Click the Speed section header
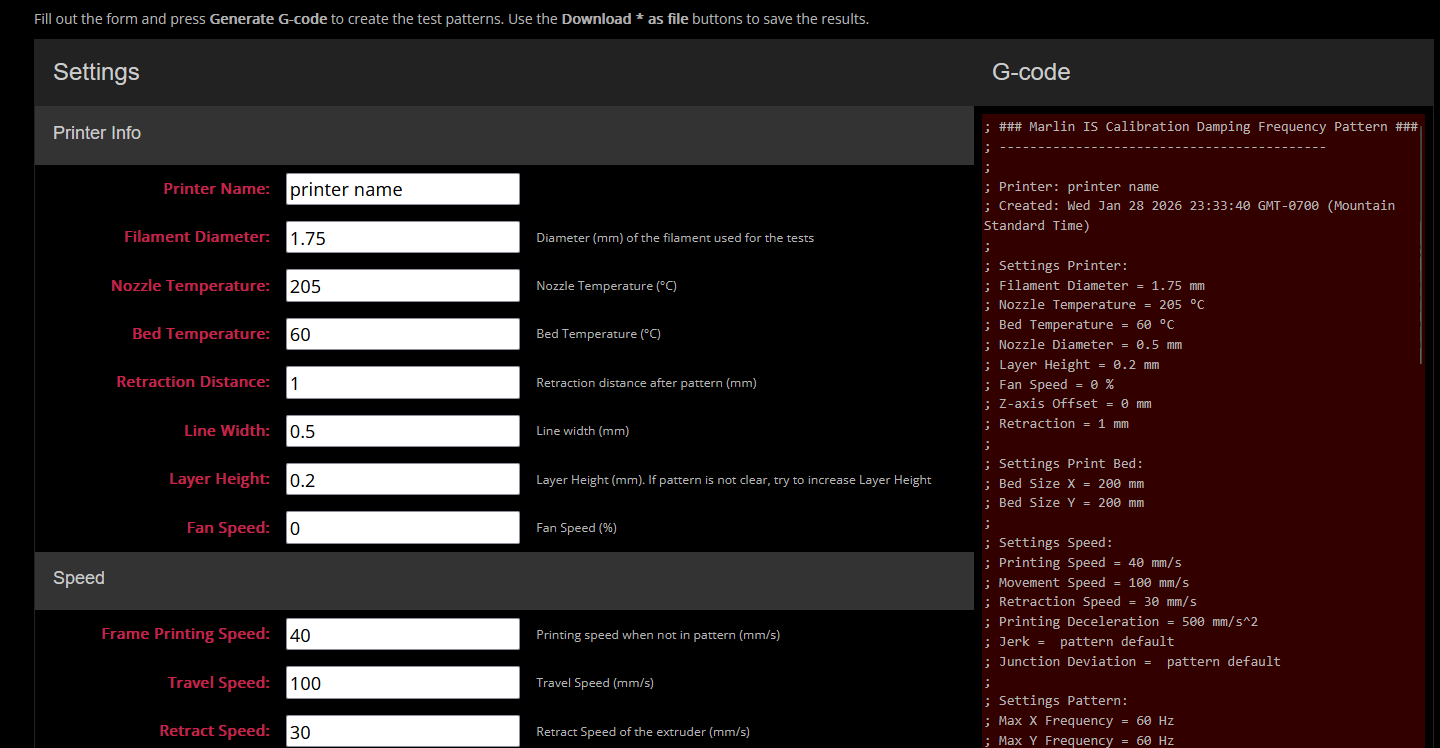 tap(79, 578)
